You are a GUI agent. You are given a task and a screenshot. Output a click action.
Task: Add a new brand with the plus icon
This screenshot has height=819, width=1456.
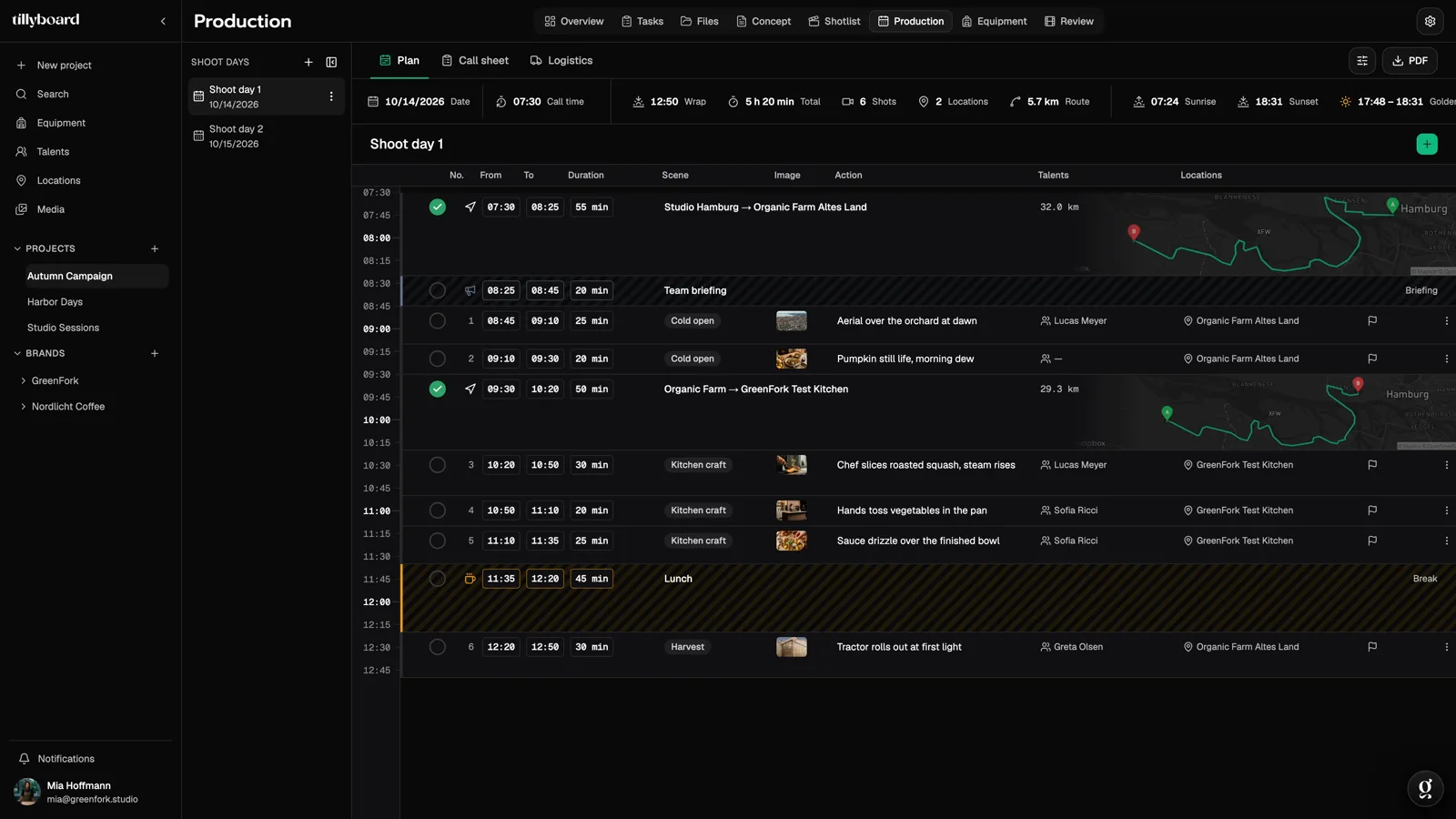(155, 353)
